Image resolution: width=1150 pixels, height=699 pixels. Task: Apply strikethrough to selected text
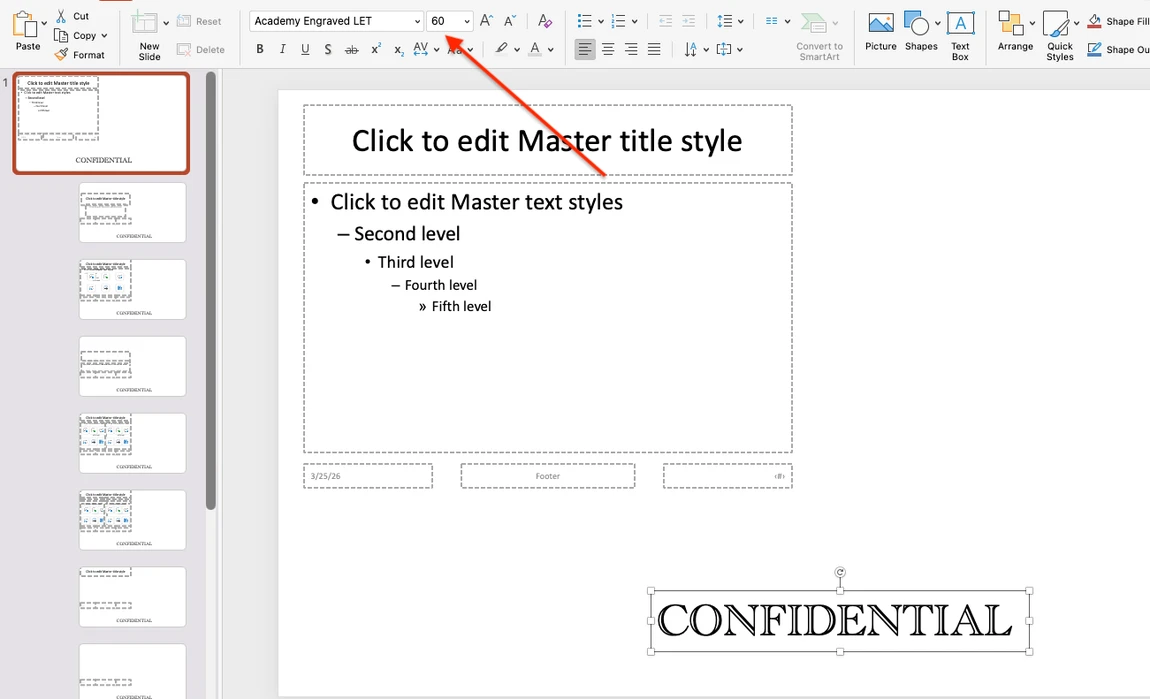351,48
